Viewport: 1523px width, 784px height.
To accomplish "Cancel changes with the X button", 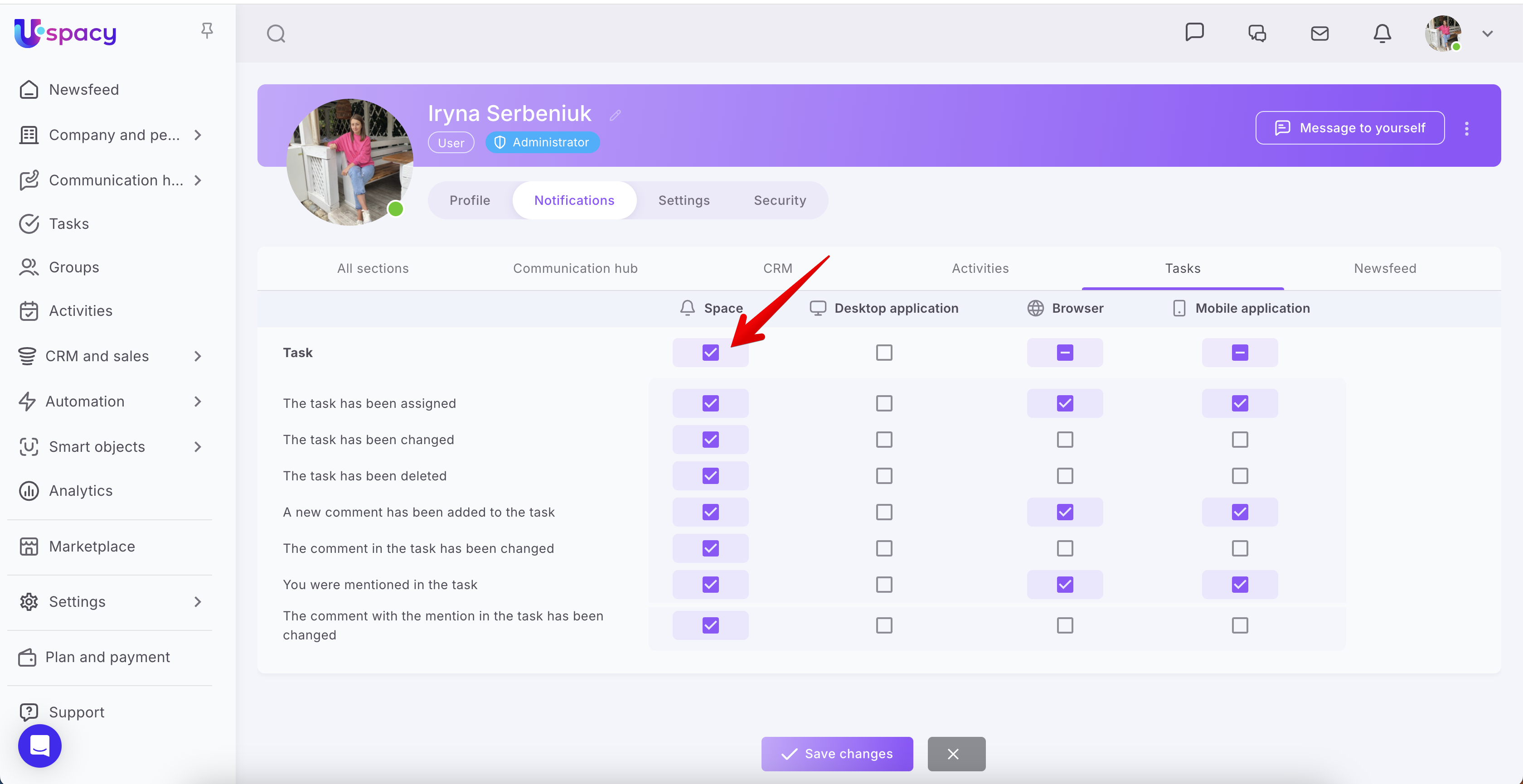I will pos(956,754).
